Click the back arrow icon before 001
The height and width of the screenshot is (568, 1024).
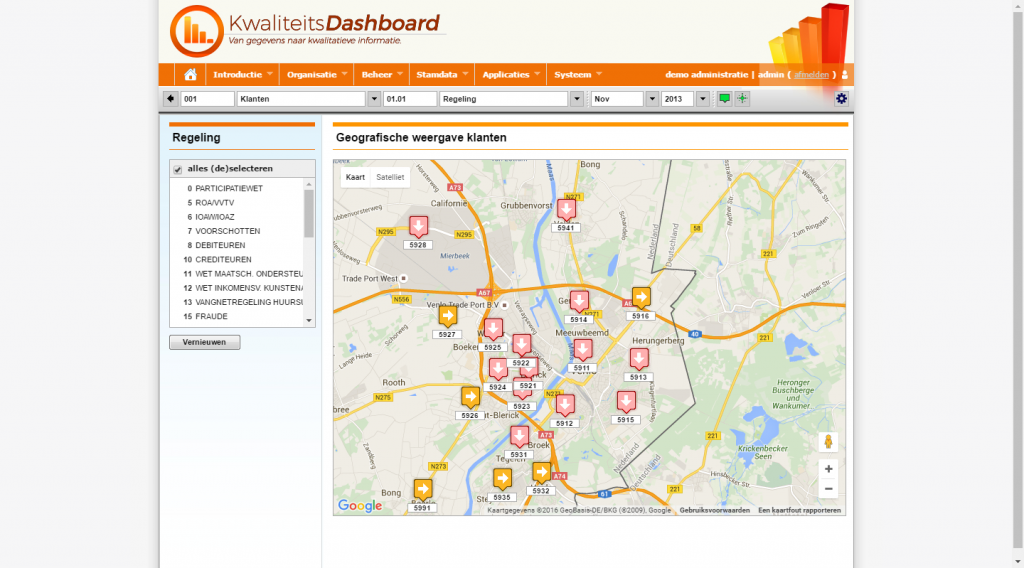point(170,99)
